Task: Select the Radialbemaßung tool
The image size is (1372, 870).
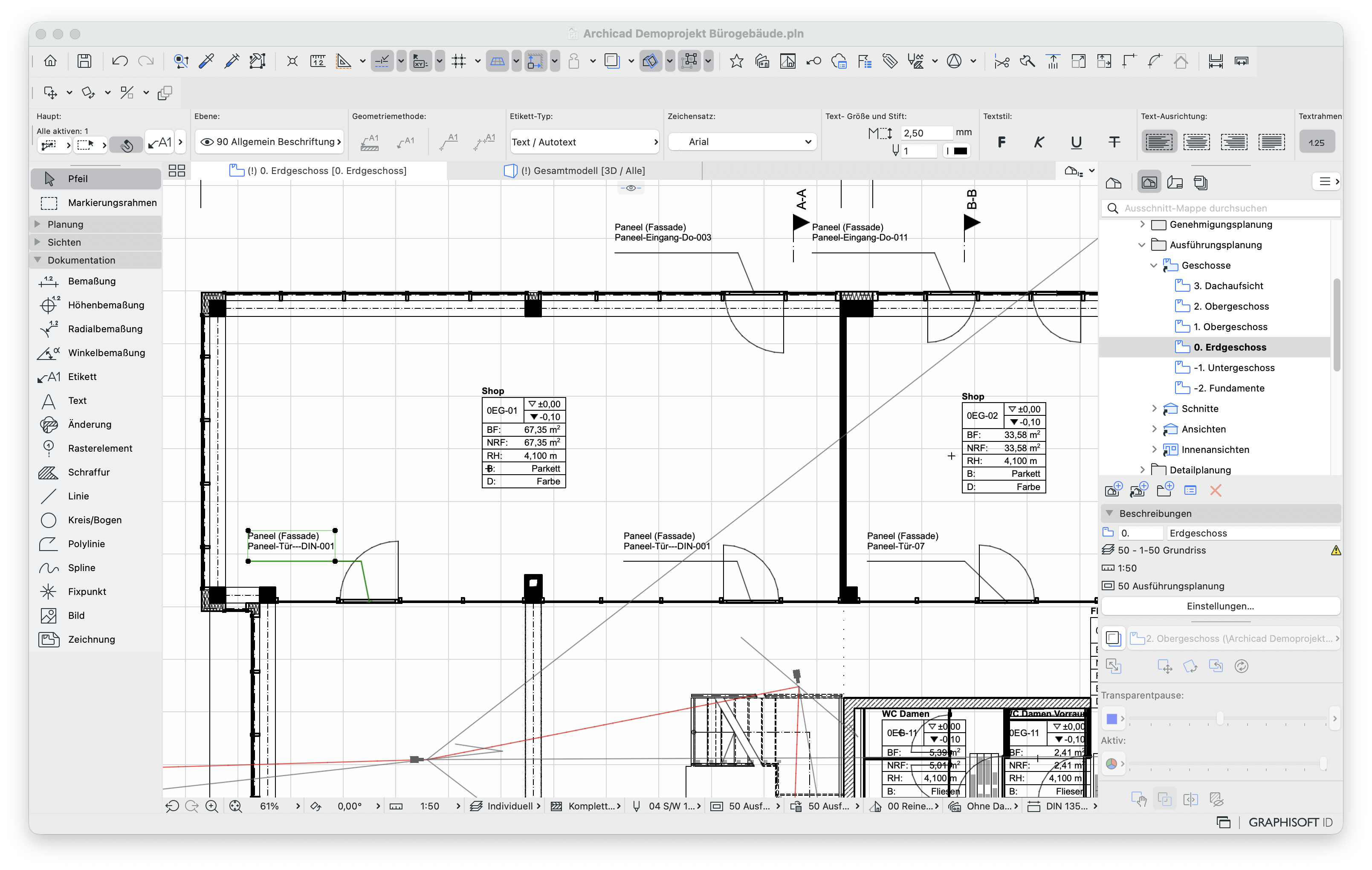Action: [96, 329]
